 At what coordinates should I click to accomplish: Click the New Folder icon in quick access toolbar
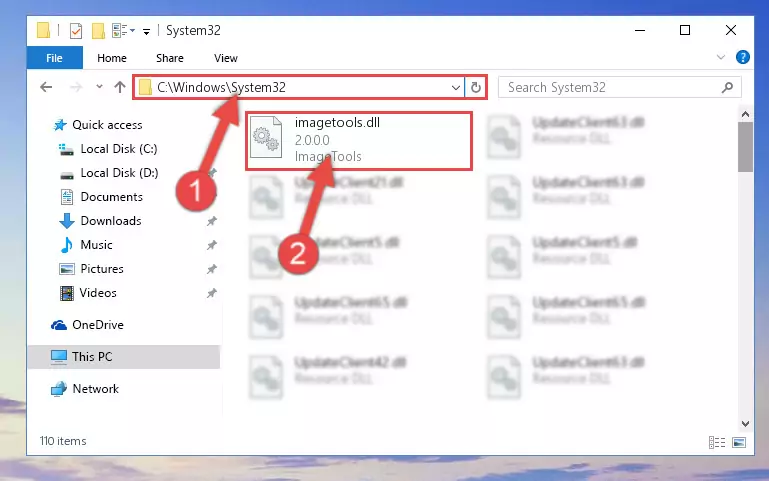[98, 31]
